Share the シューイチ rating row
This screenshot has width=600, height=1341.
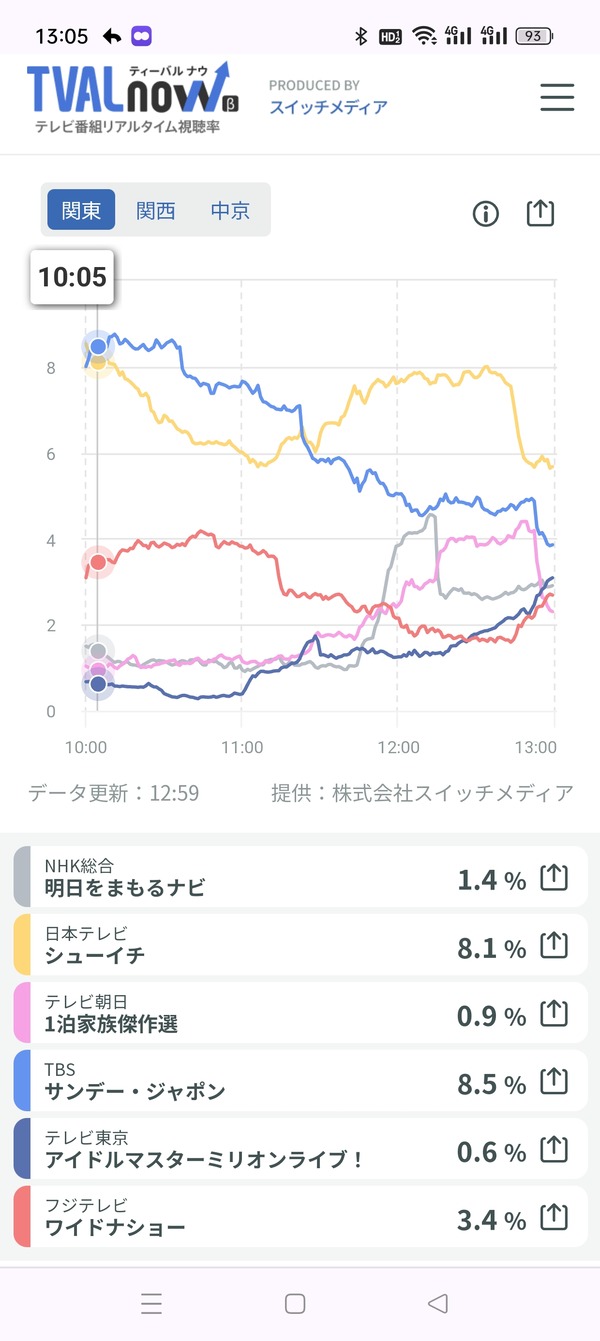point(554,946)
